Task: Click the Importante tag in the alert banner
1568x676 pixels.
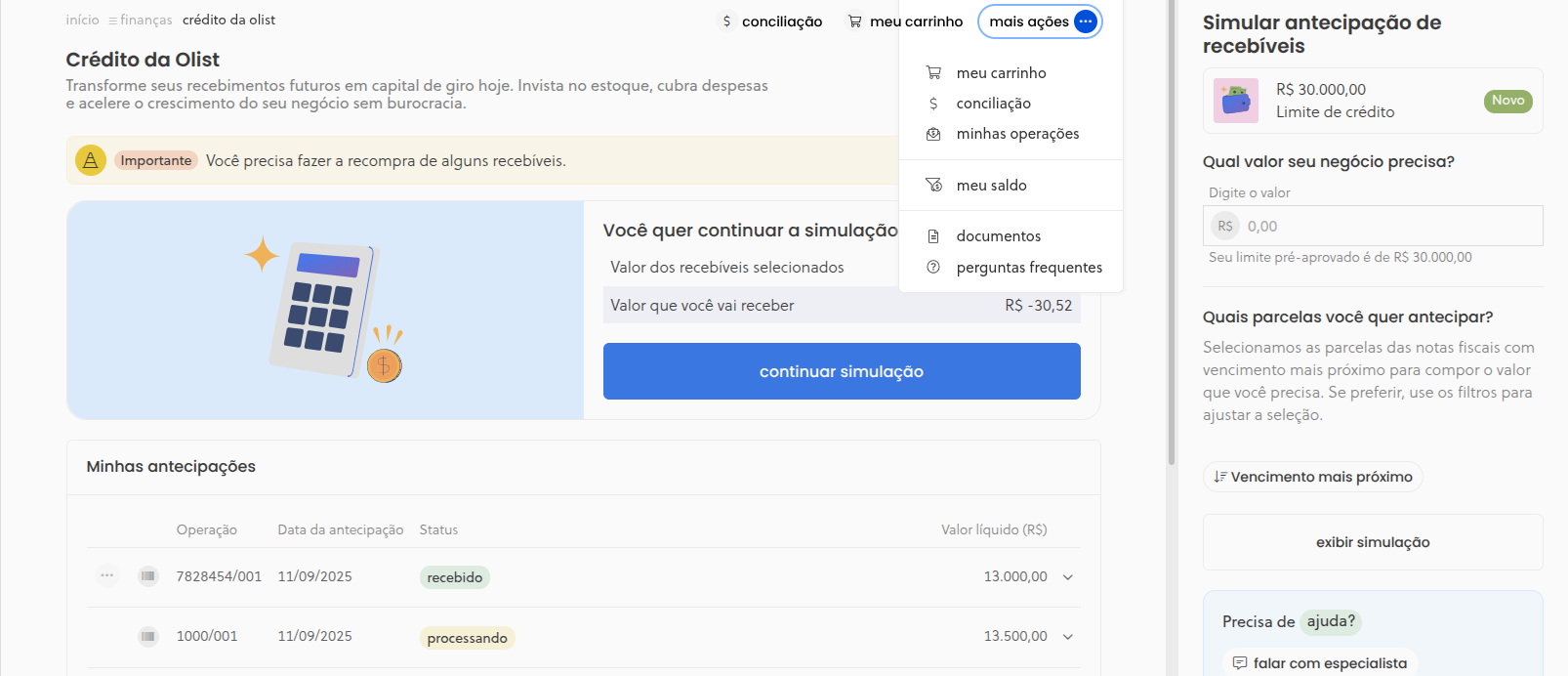Action: coord(156,160)
